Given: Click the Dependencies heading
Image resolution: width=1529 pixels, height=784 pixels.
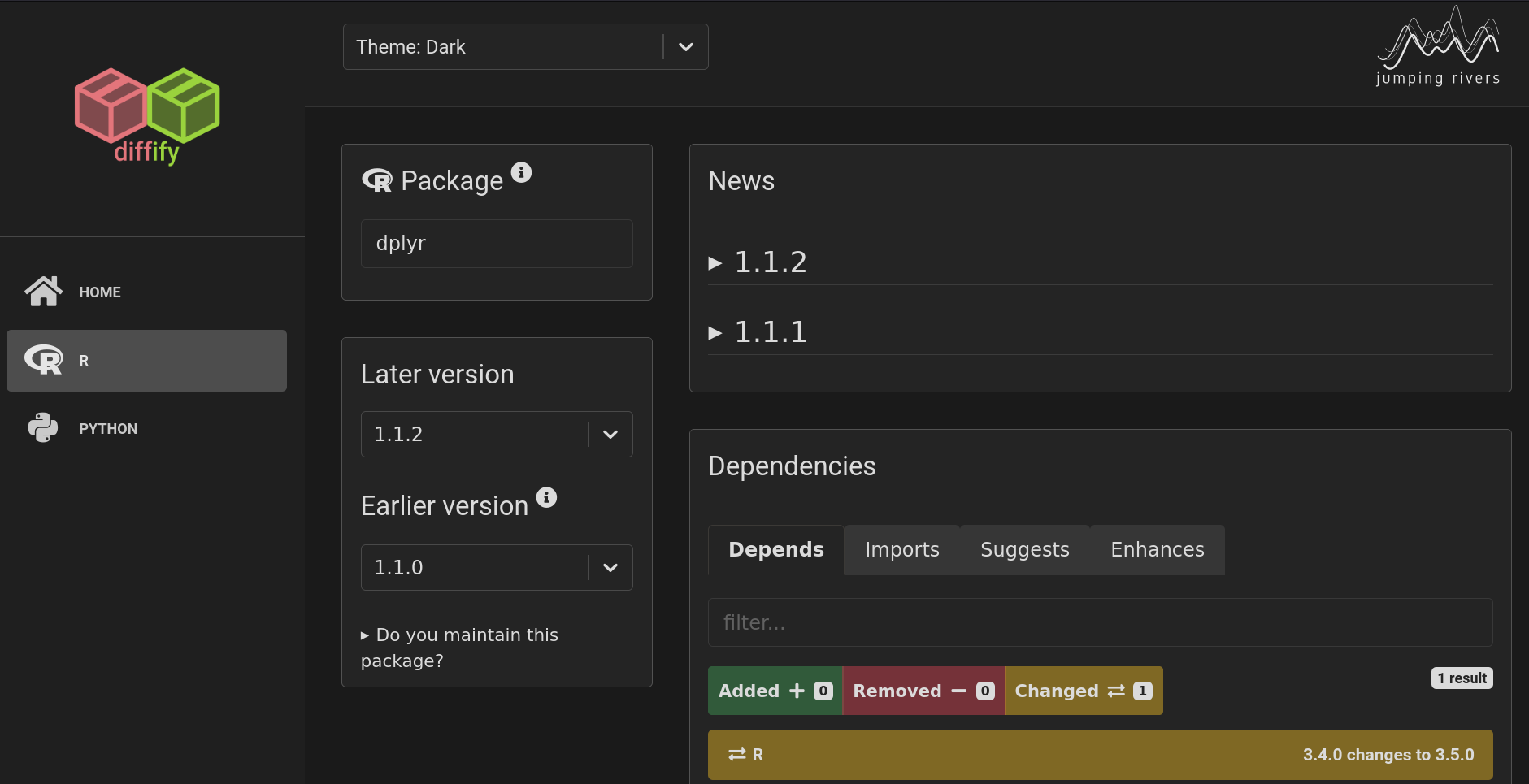Looking at the screenshot, I should [x=792, y=466].
